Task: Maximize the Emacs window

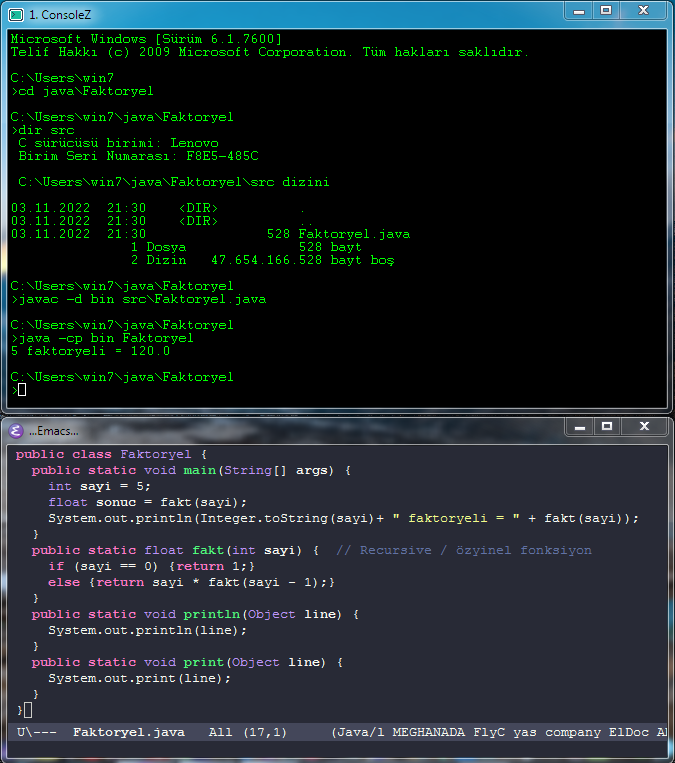Action: pos(606,427)
